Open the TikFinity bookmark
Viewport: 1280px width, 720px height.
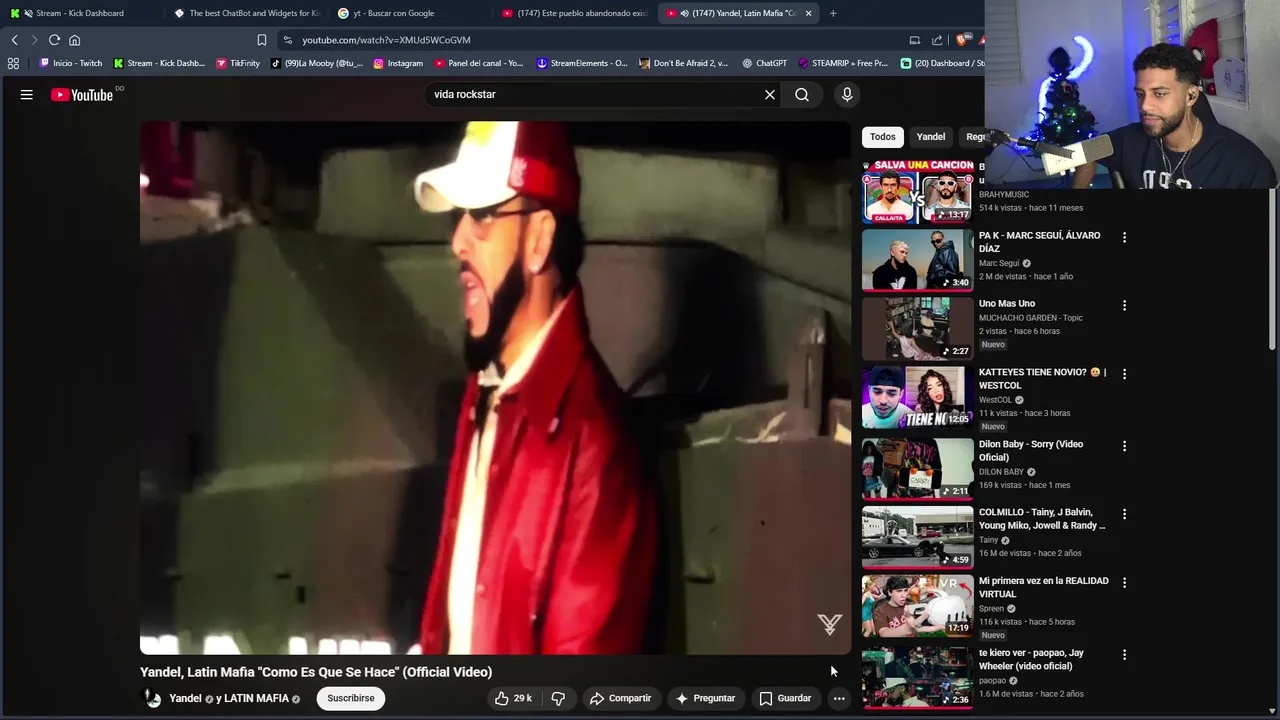coord(238,63)
